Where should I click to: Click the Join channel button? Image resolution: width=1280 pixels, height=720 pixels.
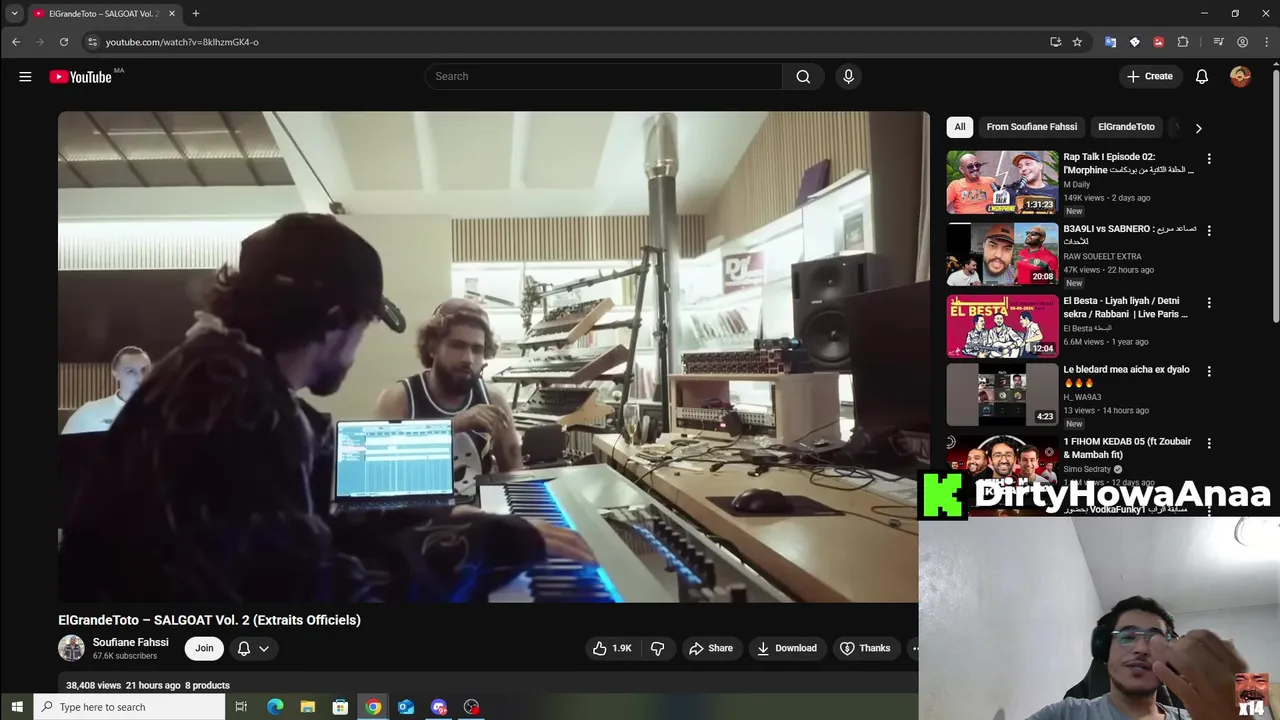click(204, 648)
